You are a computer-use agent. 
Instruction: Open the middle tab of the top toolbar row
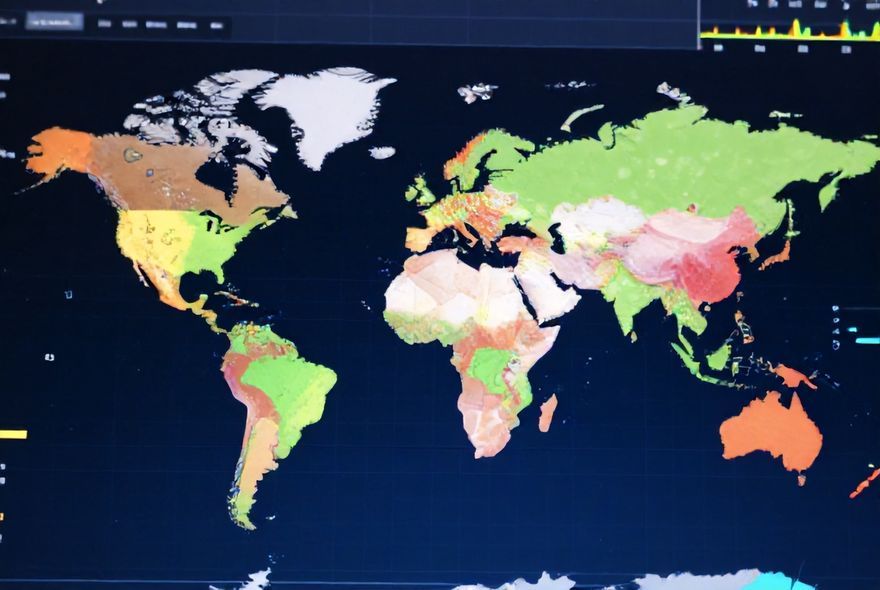point(156,24)
